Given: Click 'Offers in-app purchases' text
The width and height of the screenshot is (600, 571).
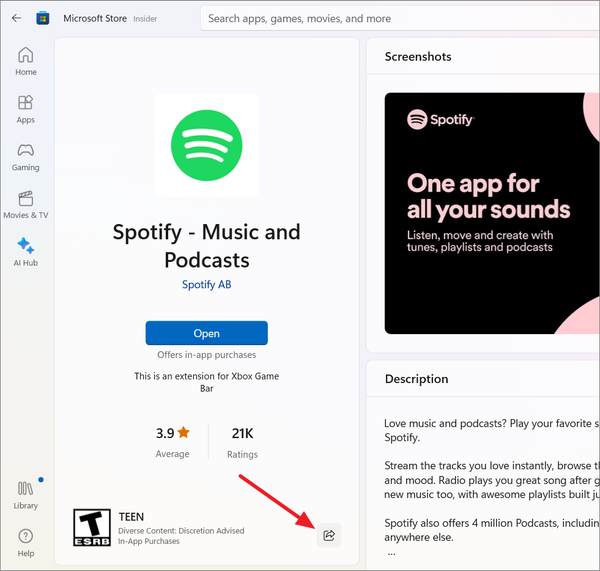Looking at the screenshot, I should click(207, 355).
